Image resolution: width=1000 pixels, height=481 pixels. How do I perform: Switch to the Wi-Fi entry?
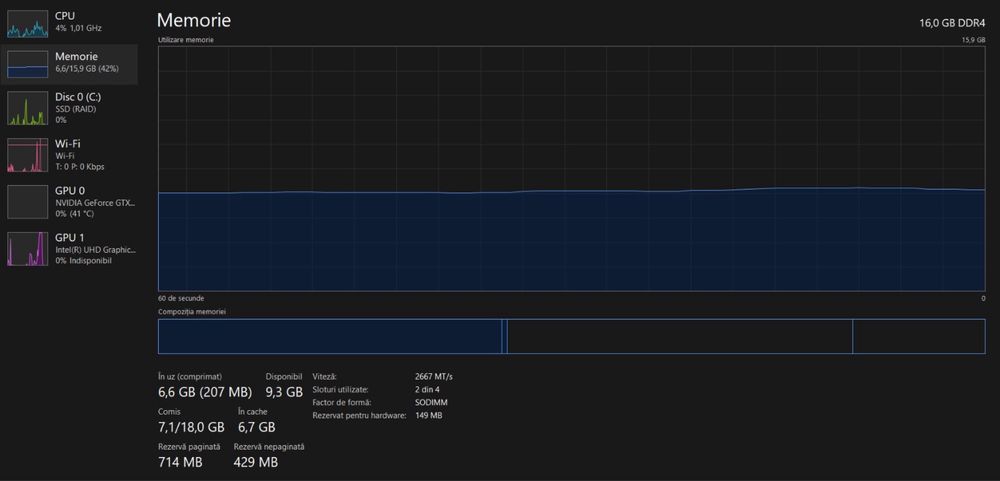point(69,155)
